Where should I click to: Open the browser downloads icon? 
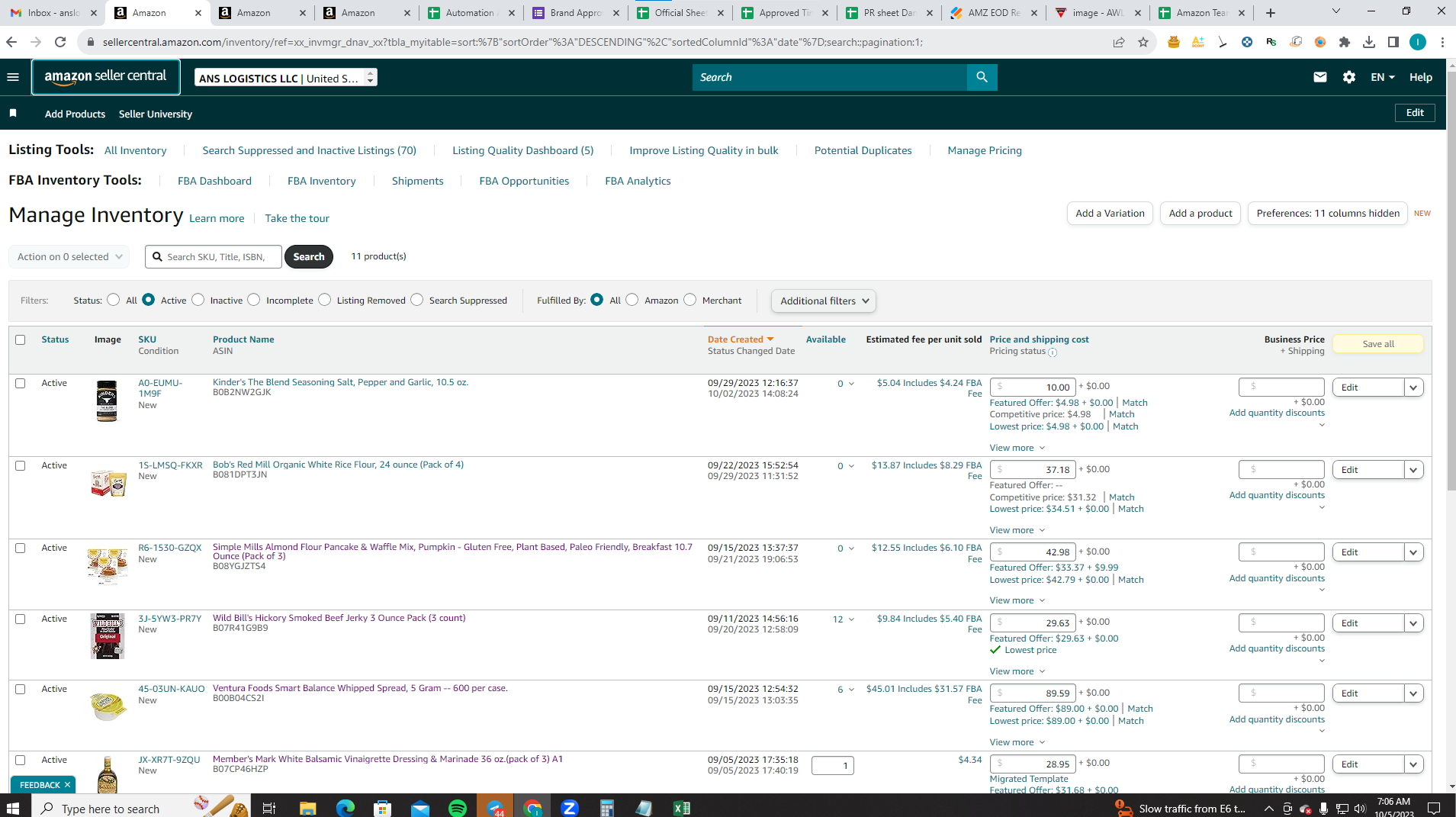pos(1369,42)
